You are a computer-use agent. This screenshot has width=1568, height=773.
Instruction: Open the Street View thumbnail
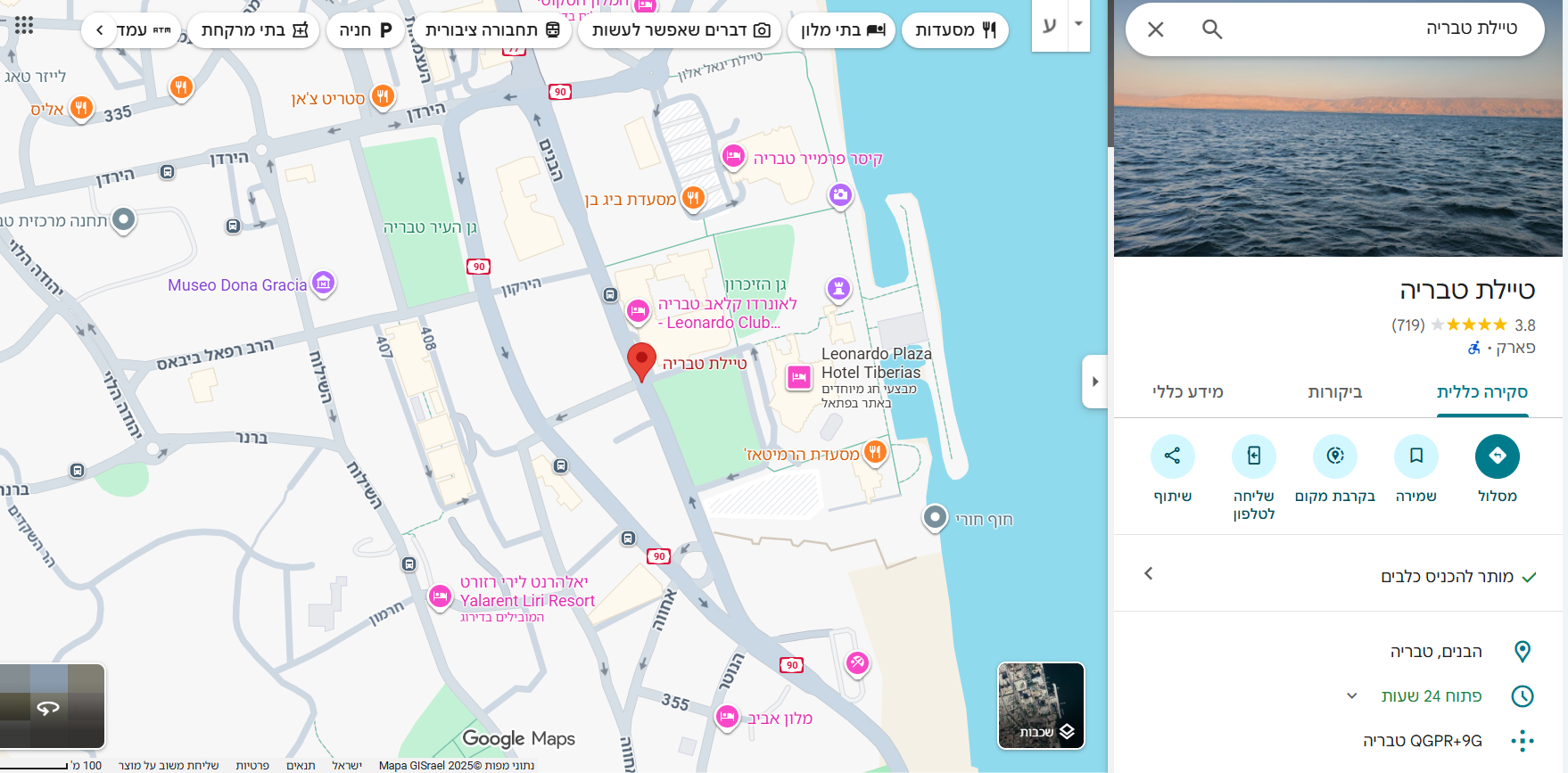click(53, 706)
